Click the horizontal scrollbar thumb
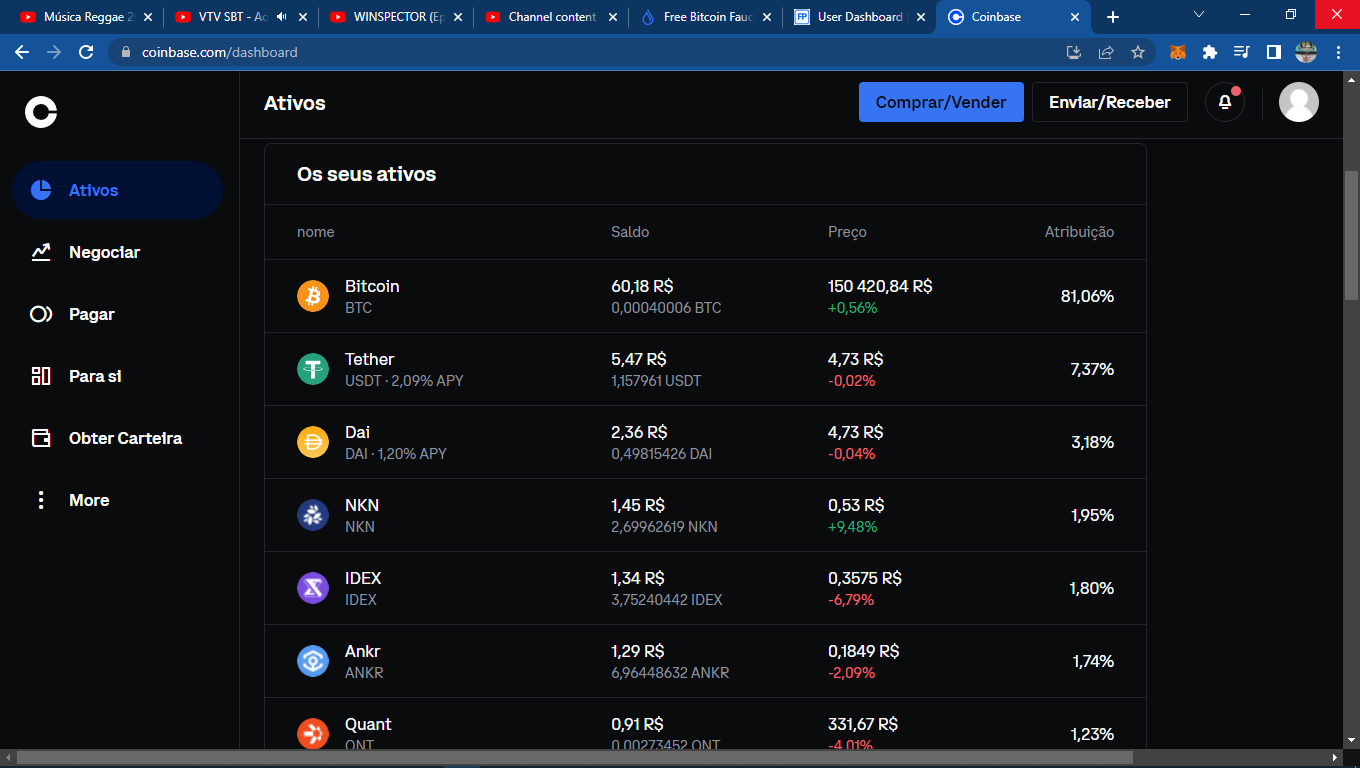1360x768 pixels. click(574, 758)
